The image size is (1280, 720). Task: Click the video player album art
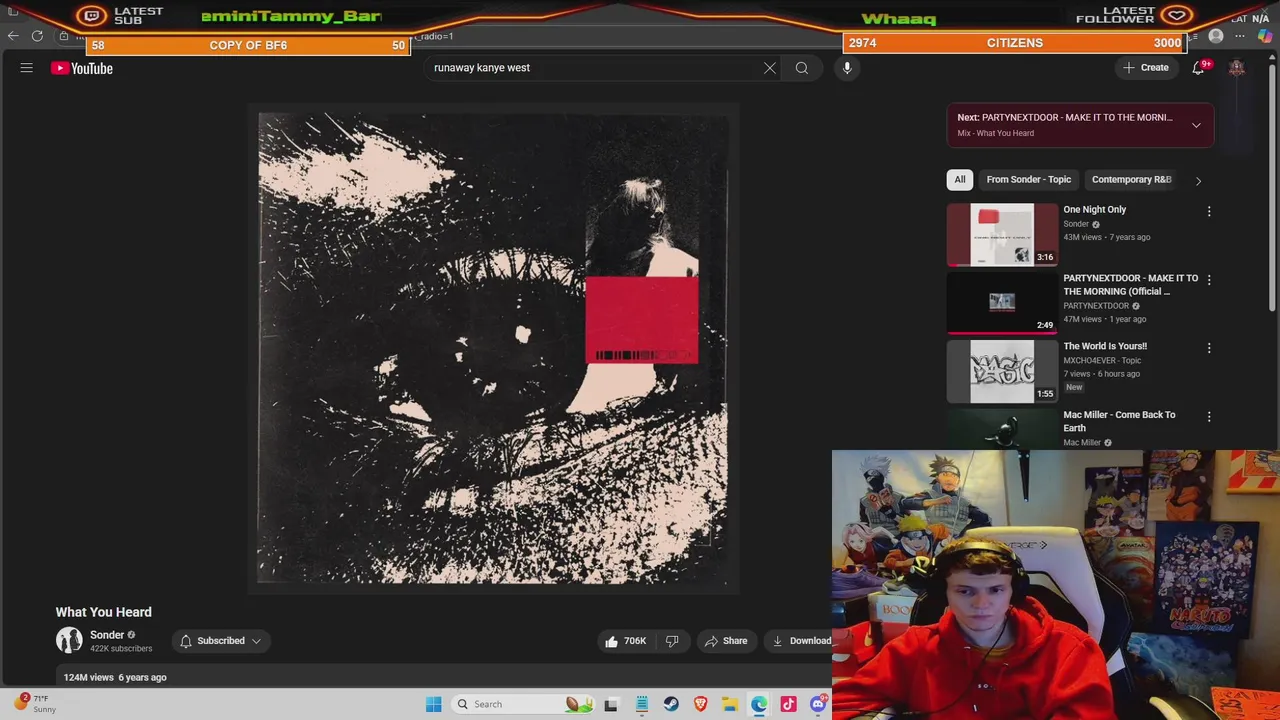pos(493,348)
